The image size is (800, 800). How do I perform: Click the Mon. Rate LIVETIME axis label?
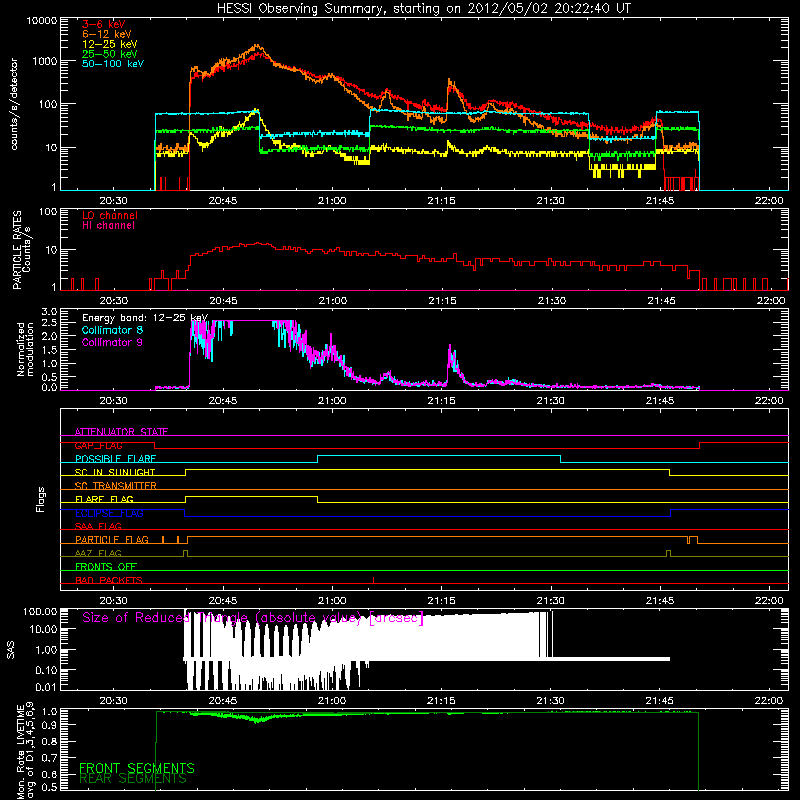(x=25, y=750)
